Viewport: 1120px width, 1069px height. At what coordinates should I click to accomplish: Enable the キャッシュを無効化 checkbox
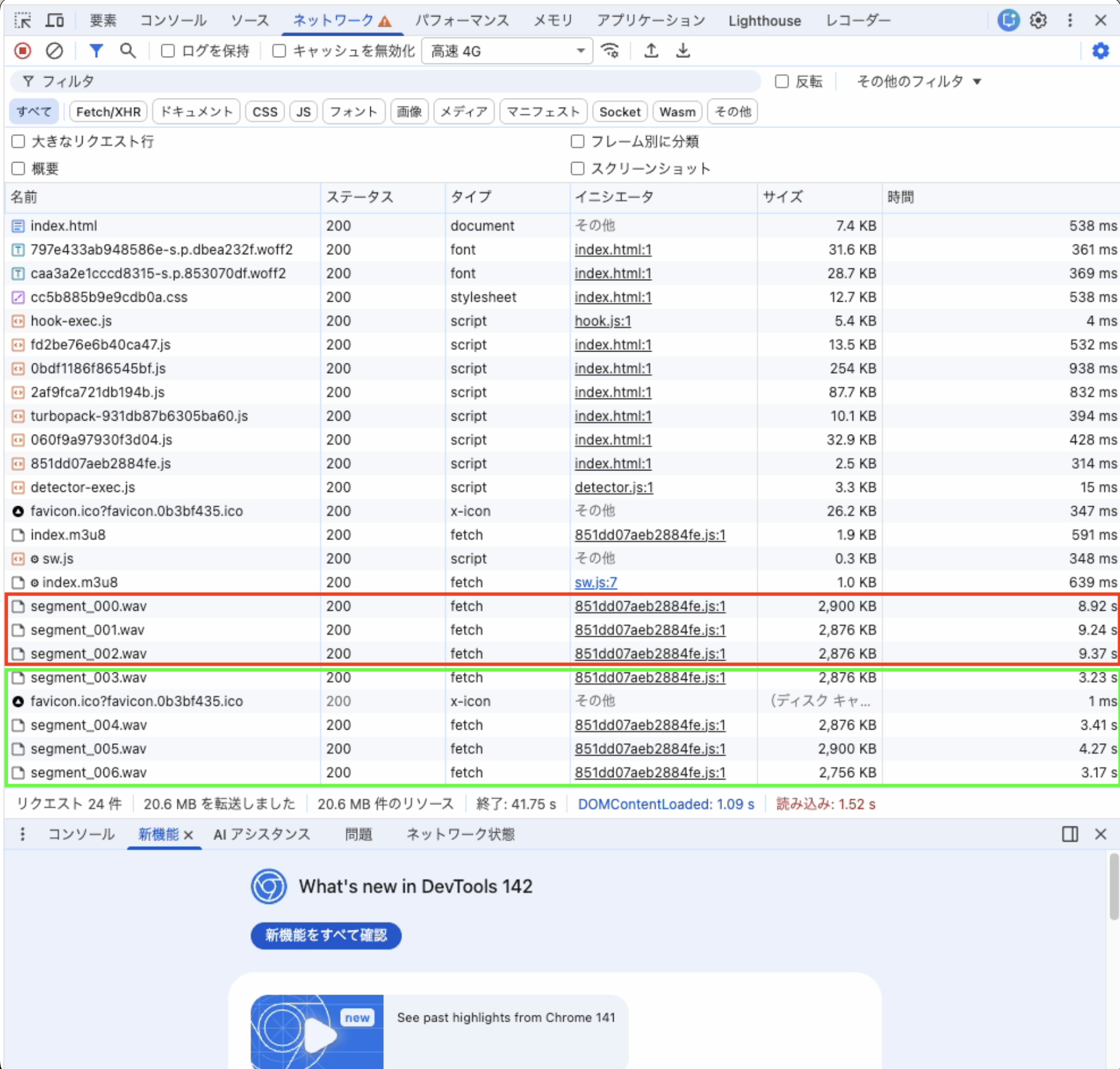pyautogui.click(x=279, y=50)
